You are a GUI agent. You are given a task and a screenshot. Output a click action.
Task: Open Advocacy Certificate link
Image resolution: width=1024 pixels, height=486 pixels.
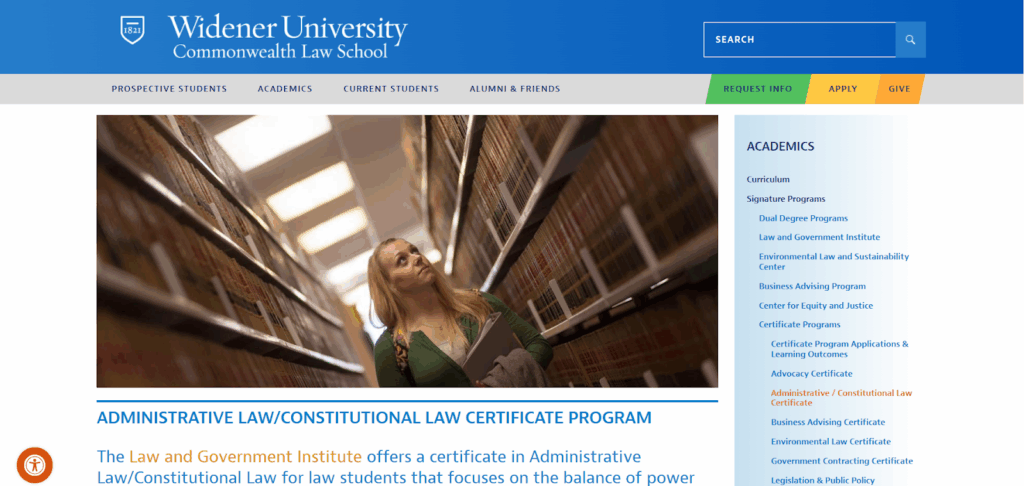coord(811,374)
